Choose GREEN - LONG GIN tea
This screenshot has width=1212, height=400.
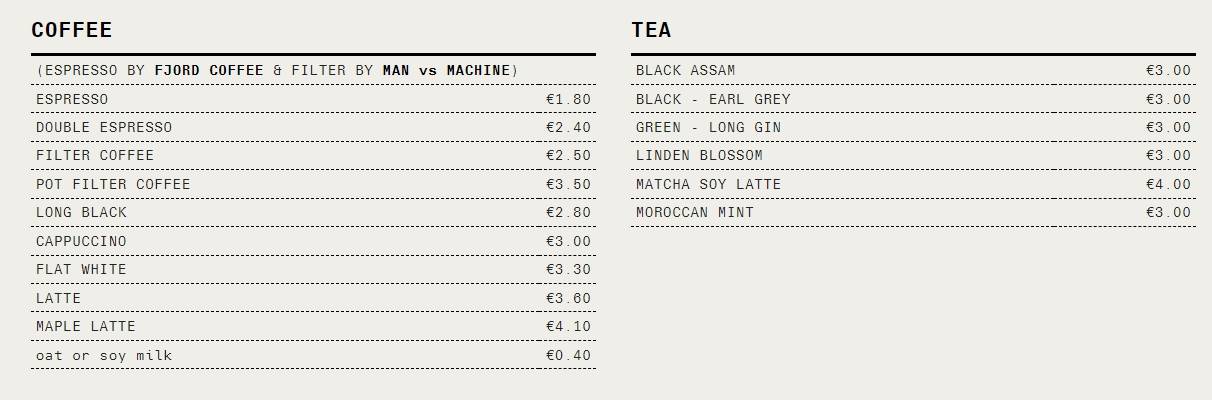(x=913, y=127)
